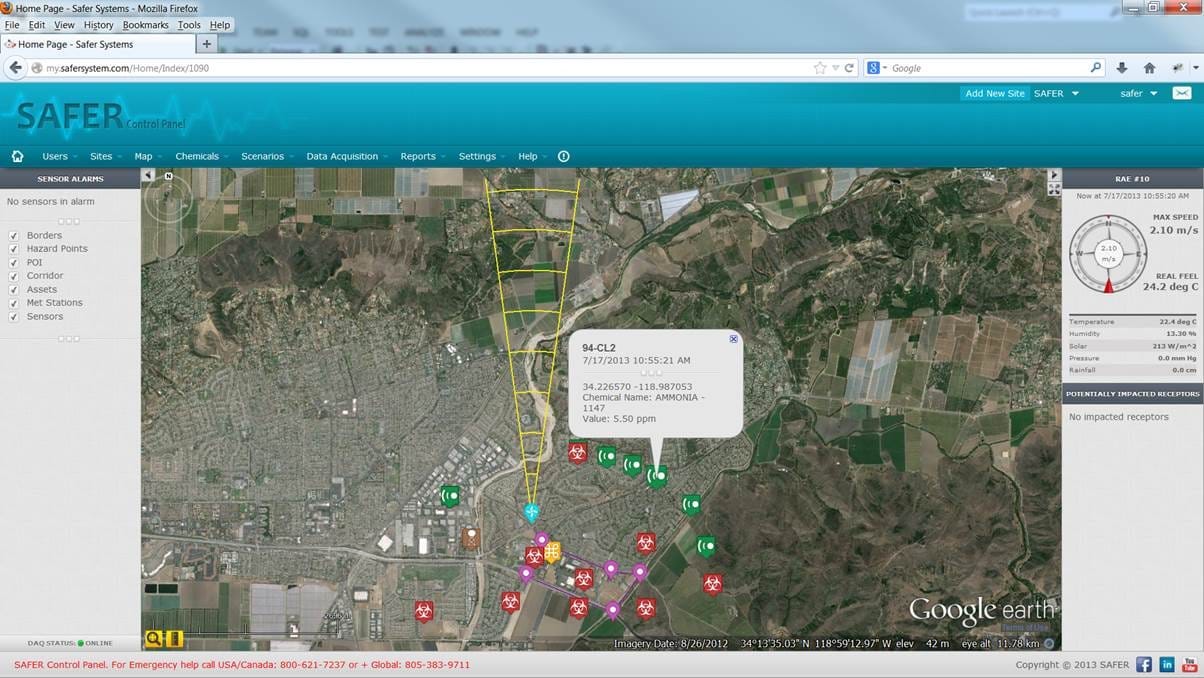Toggle full-screen map view icon
The height and width of the screenshot is (678, 1204).
point(1053,189)
